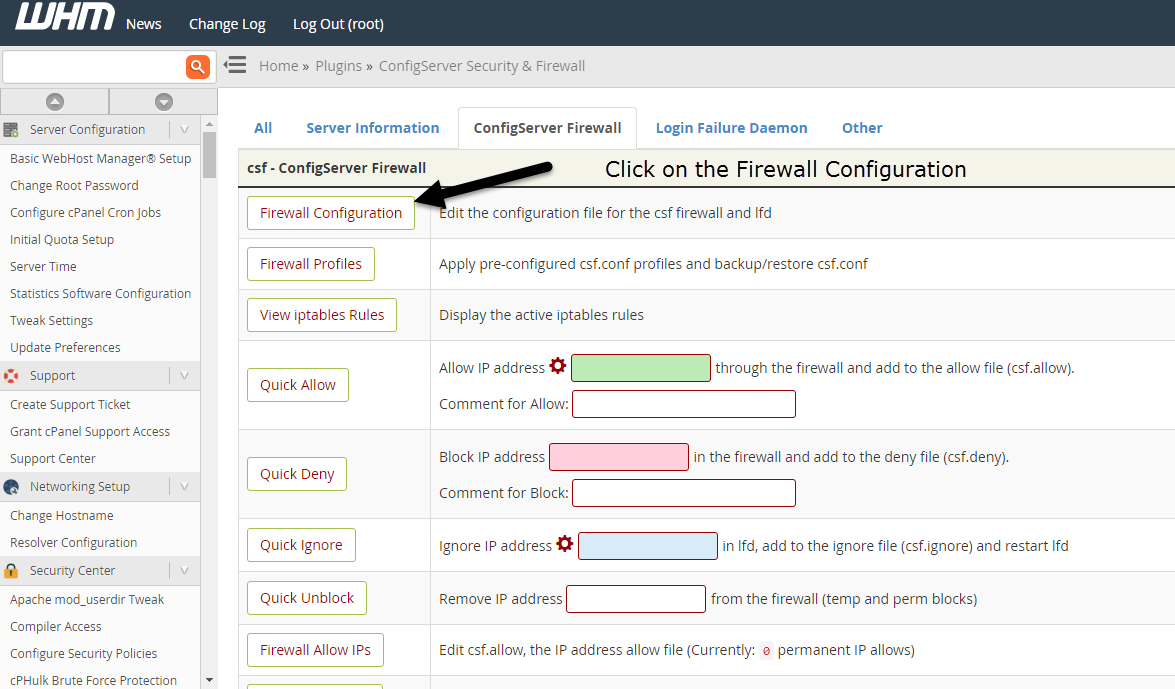1175x689 pixels.
Task: Click the WHM logo
Action: click(x=64, y=16)
